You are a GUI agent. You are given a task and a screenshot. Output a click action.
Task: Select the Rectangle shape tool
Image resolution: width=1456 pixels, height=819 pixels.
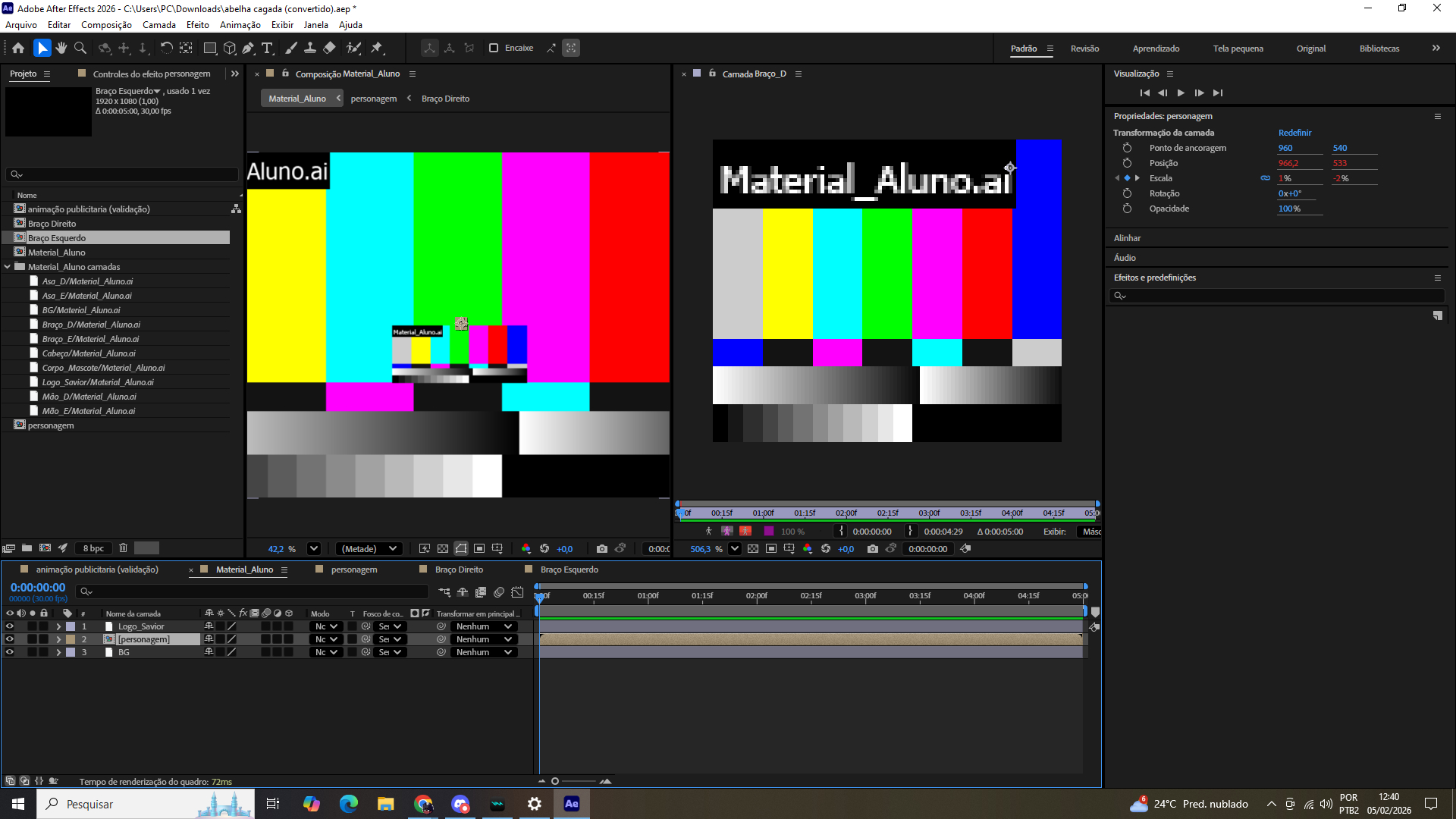[x=210, y=48]
